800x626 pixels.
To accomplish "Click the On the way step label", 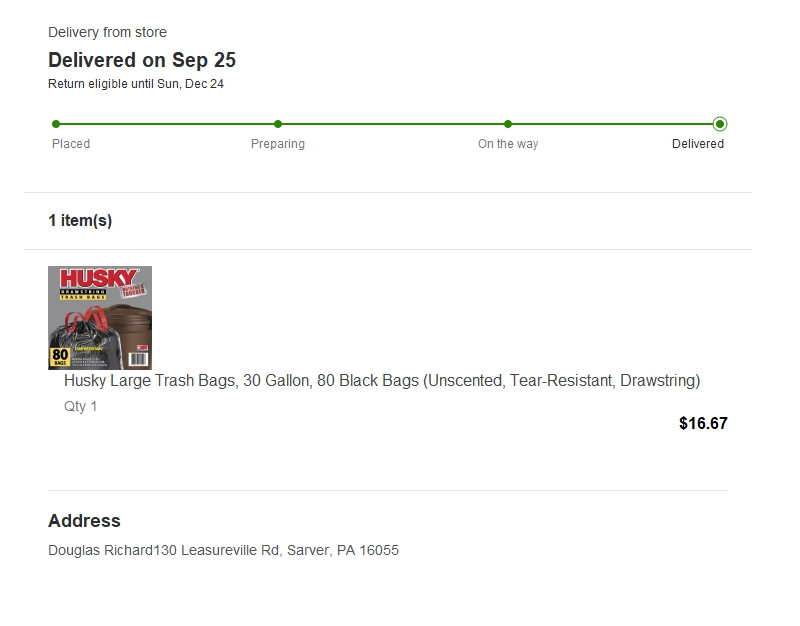I will pos(508,144).
